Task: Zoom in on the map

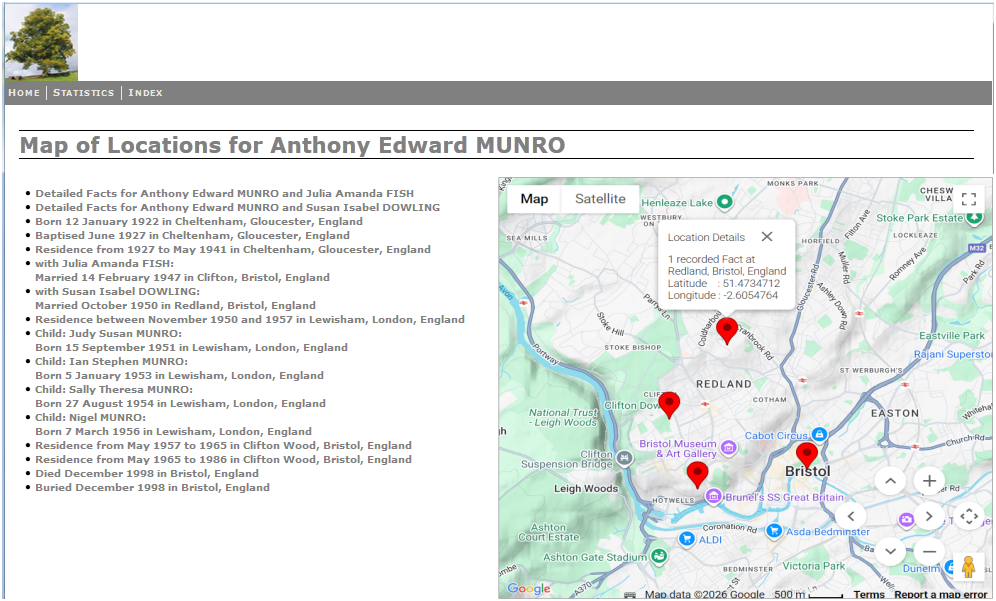Action: tap(929, 480)
